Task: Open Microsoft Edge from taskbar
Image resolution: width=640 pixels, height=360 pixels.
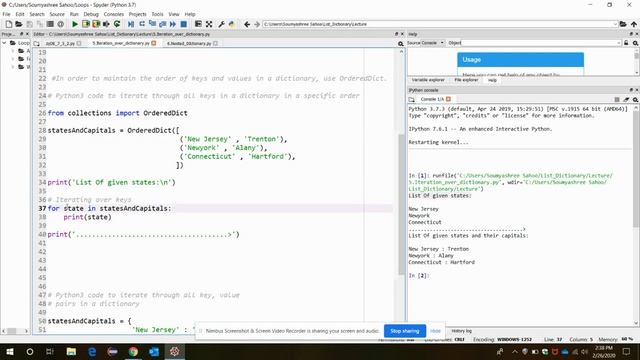Action: pos(92,351)
